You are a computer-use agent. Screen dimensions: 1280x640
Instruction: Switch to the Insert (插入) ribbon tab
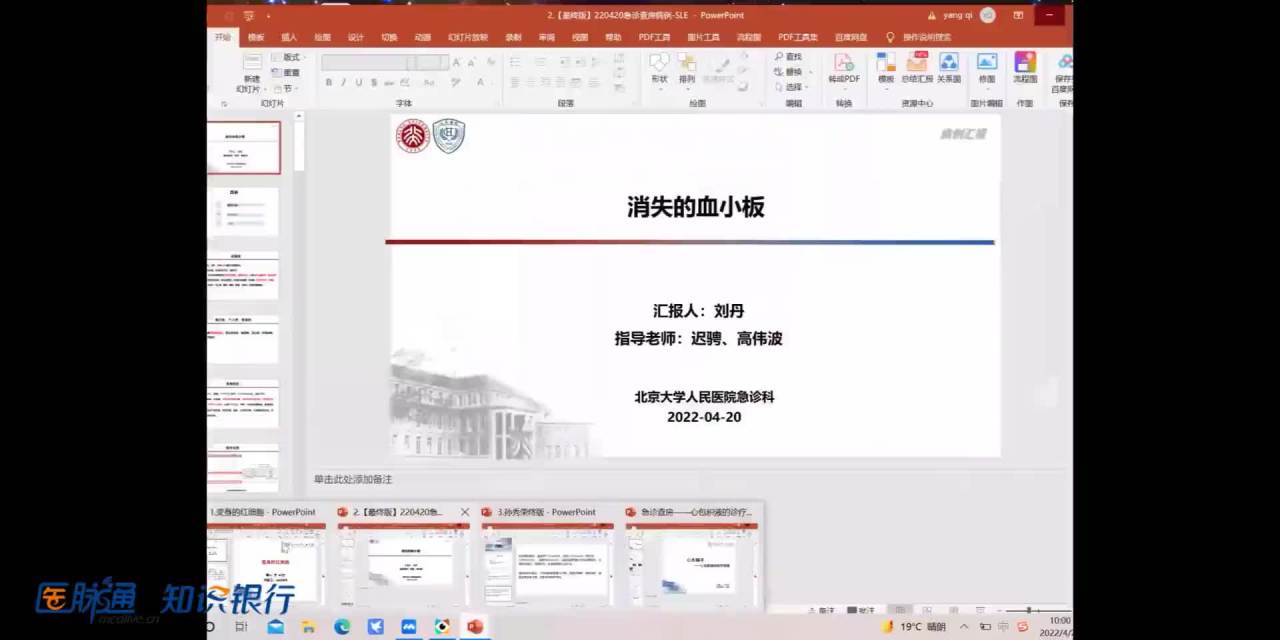289,37
